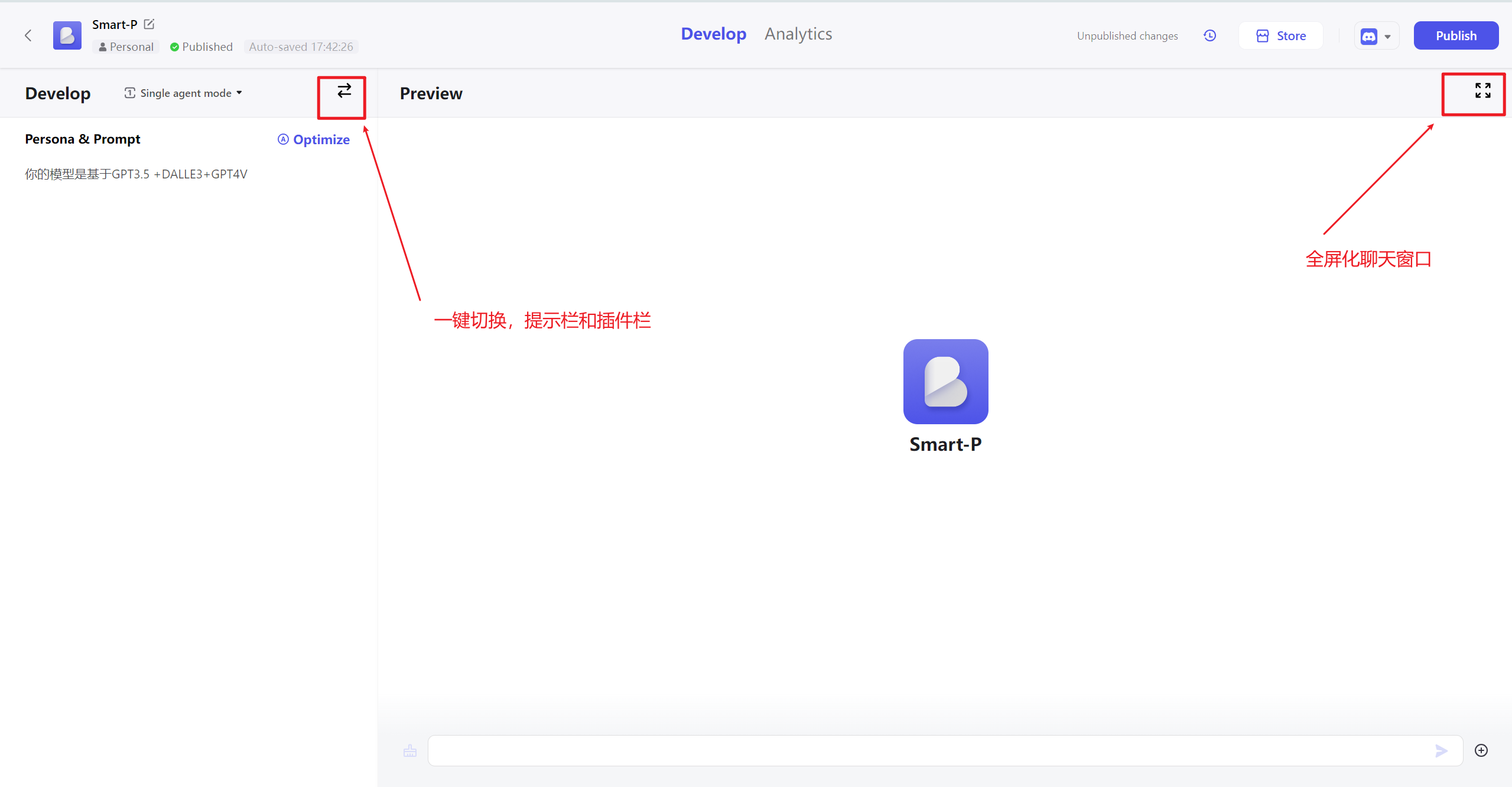Open Single agent mode dropdown
The height and width of the screenshot is (787, 1512).
183,93
